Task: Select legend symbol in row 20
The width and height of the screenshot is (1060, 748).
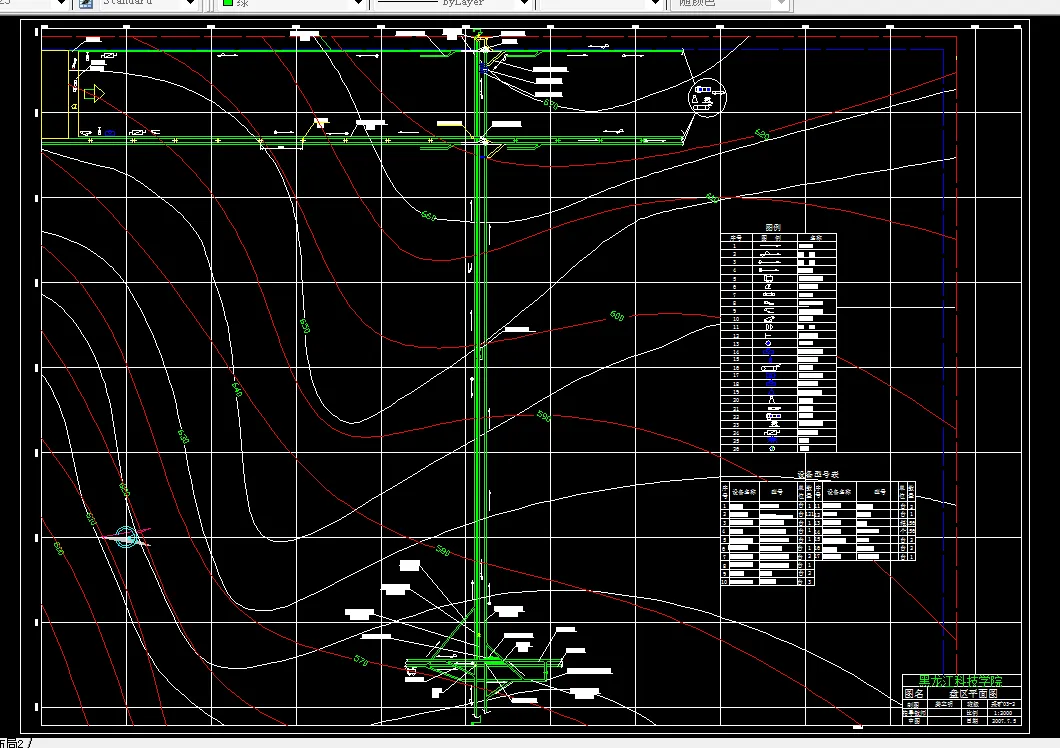Action: pos(771,400)
